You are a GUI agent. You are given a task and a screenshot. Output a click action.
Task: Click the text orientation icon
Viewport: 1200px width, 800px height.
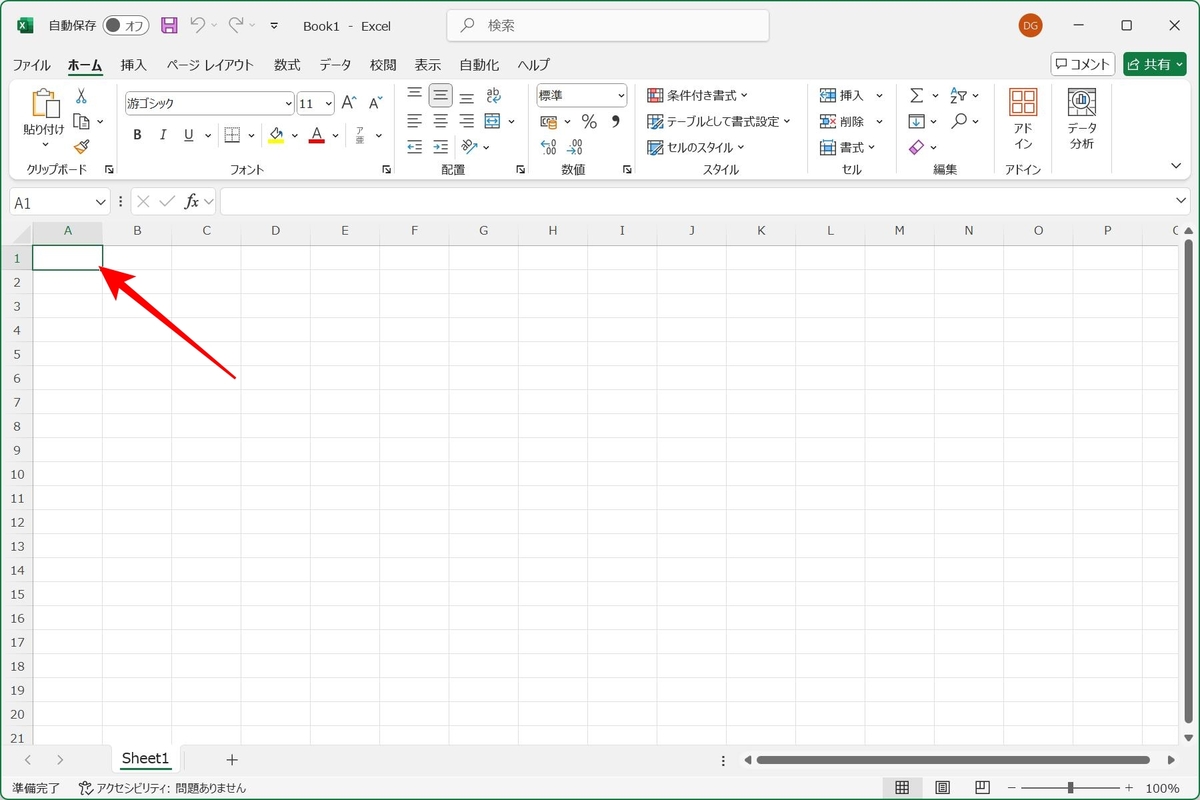pos(469,147)
